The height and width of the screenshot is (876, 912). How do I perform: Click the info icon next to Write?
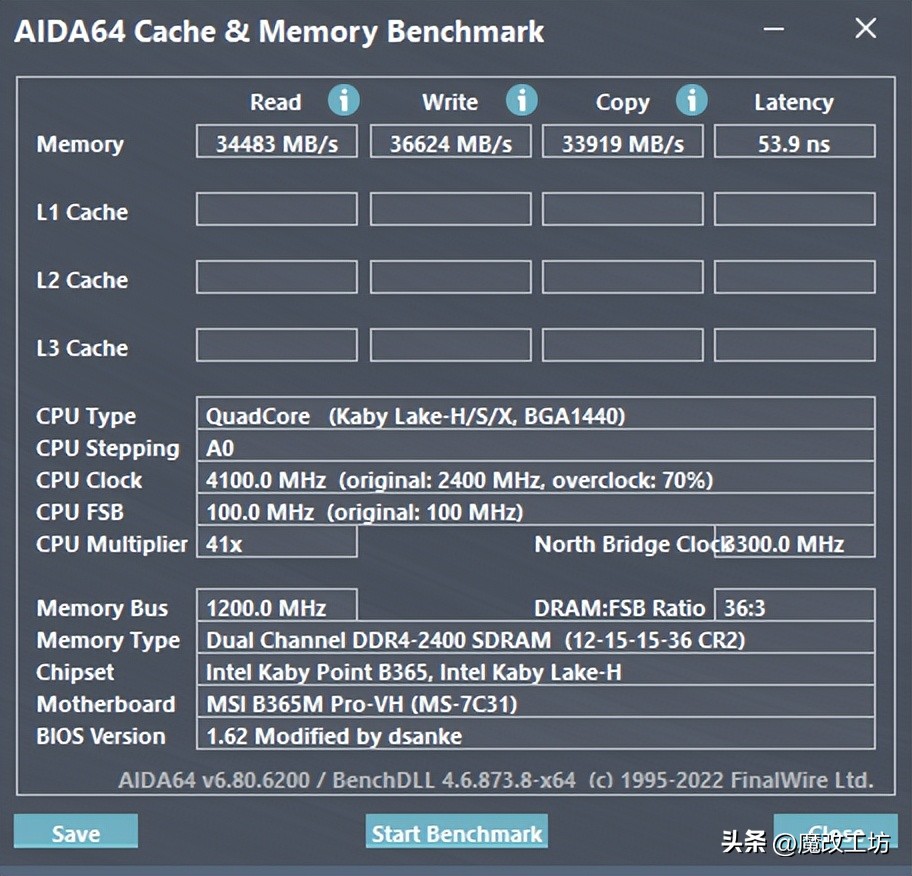point(521,100)
